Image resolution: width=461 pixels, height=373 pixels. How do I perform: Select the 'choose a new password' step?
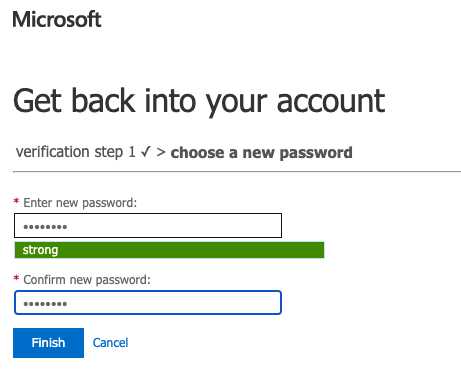[x=261, y=153]
